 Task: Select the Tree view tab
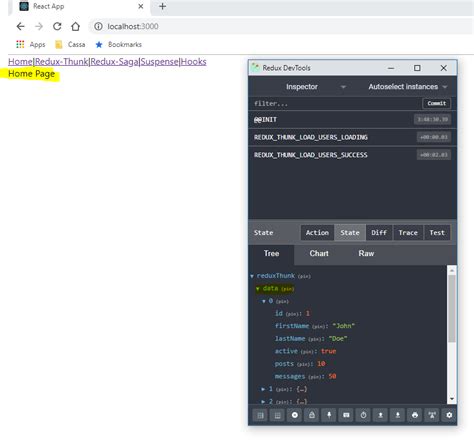click(271, 254)
